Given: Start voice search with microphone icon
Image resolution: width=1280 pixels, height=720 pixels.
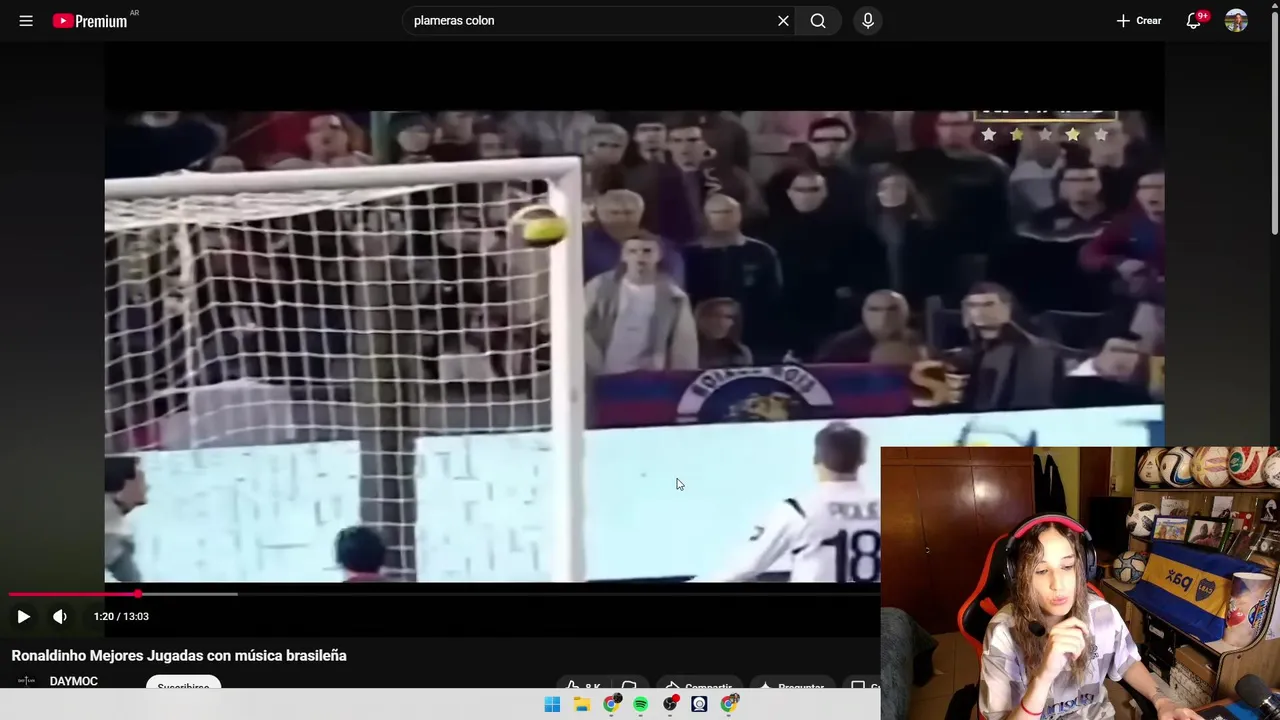Looking at the screenshot, I should point(868,20).
